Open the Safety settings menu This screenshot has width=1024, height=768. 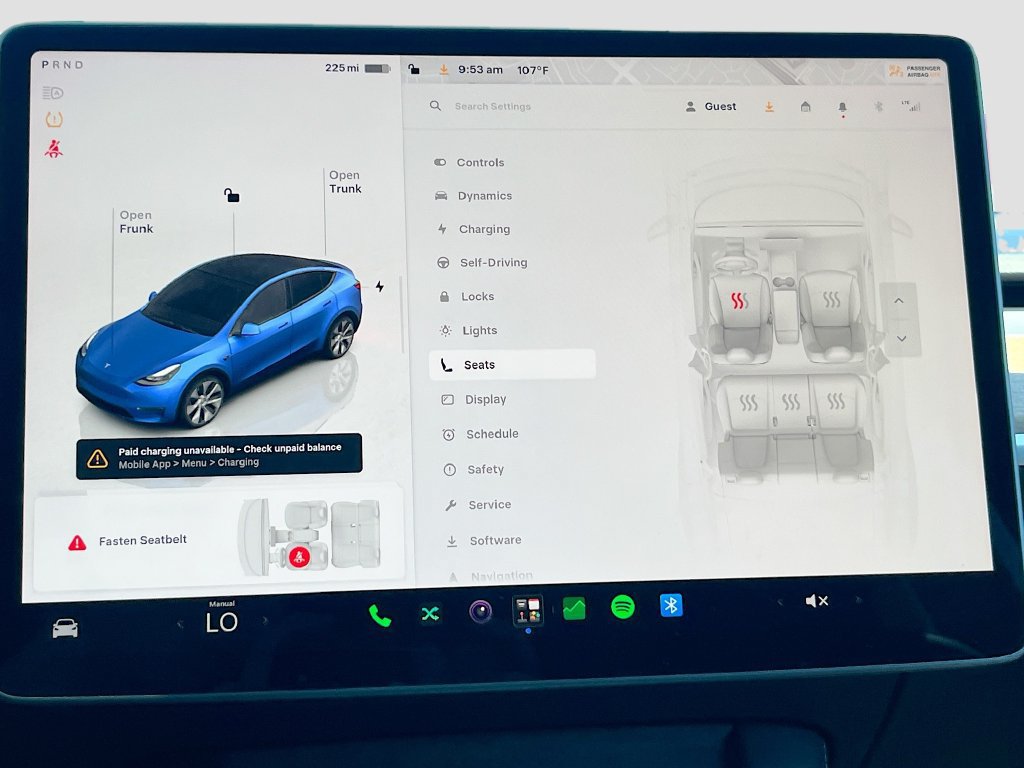click(x=474, y=470)
